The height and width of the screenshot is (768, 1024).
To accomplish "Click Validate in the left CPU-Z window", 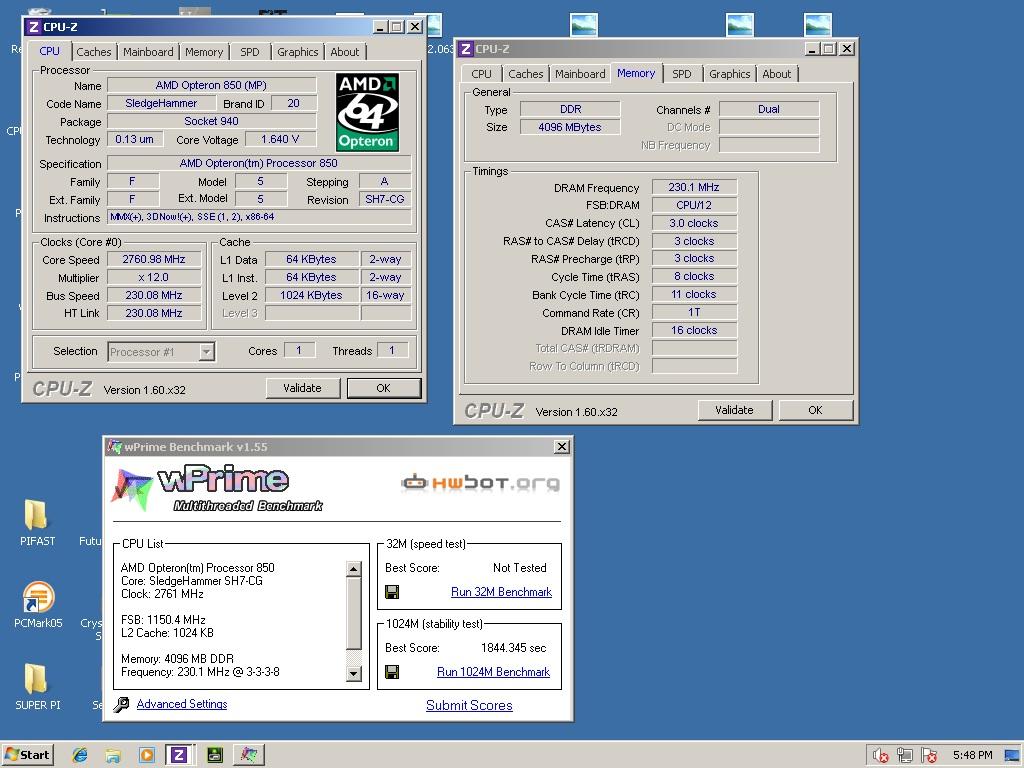I will tap(302, 388).
